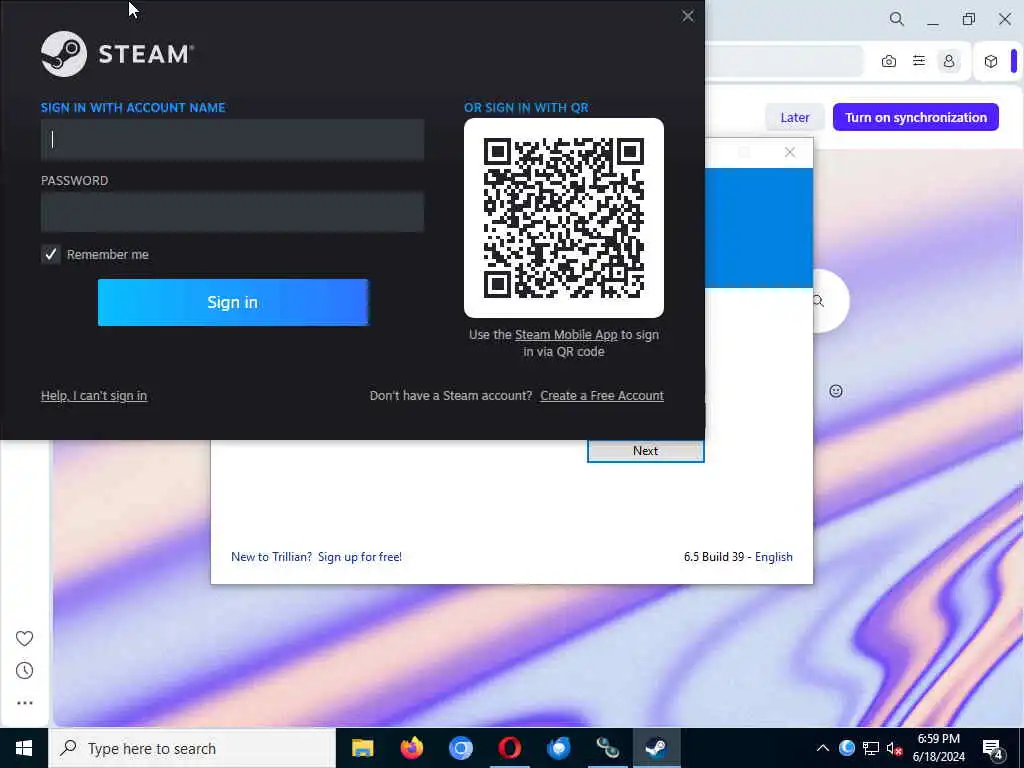Click the blue moon tray icon
Viewport: 1024px width, 768px height.
pos(847,748)
